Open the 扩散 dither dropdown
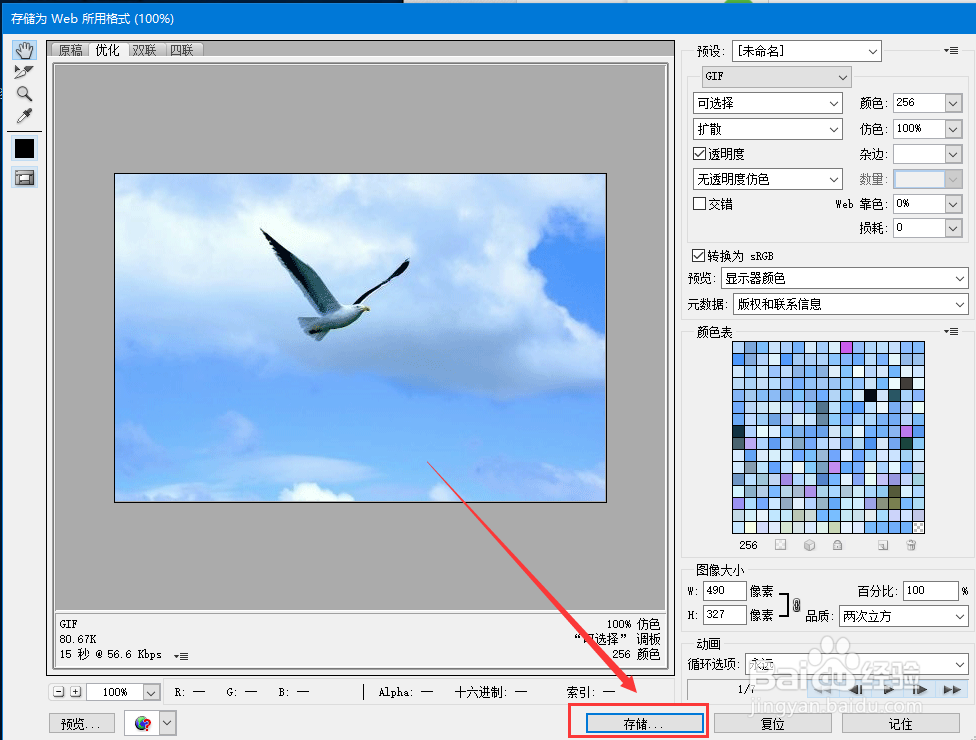This screenshot has height=740, width=976. 767,129
